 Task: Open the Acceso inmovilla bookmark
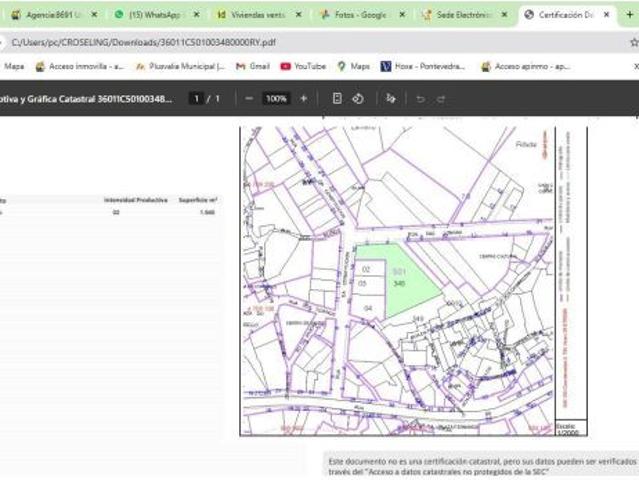pos(79,66)
